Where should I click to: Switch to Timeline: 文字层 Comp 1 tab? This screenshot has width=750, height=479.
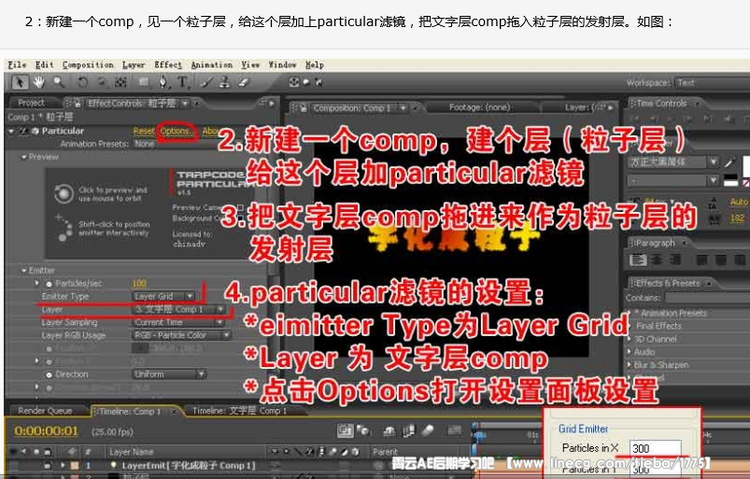click(x=239, y=411)
